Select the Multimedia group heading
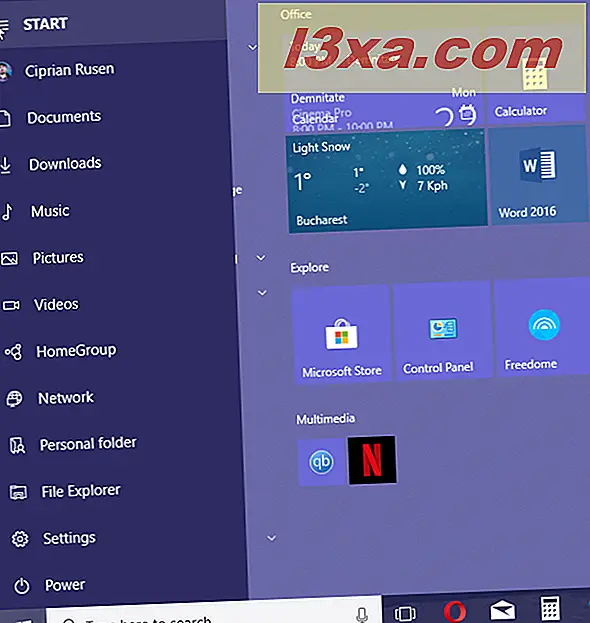 pyautogui.click(x=325, y=419)
